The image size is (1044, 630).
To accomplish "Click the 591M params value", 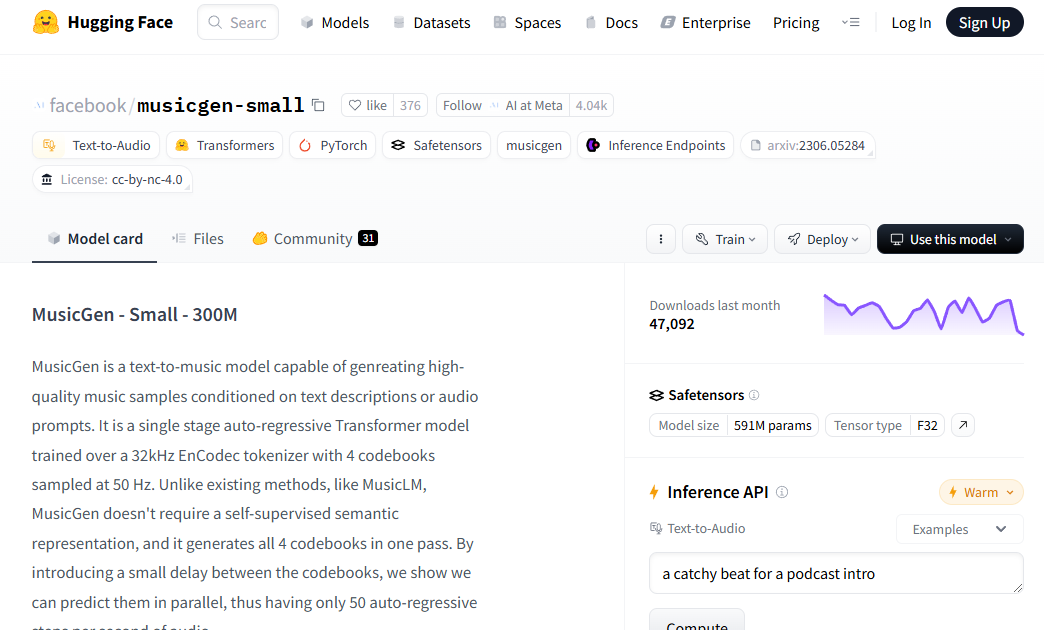I will point(772,426).
